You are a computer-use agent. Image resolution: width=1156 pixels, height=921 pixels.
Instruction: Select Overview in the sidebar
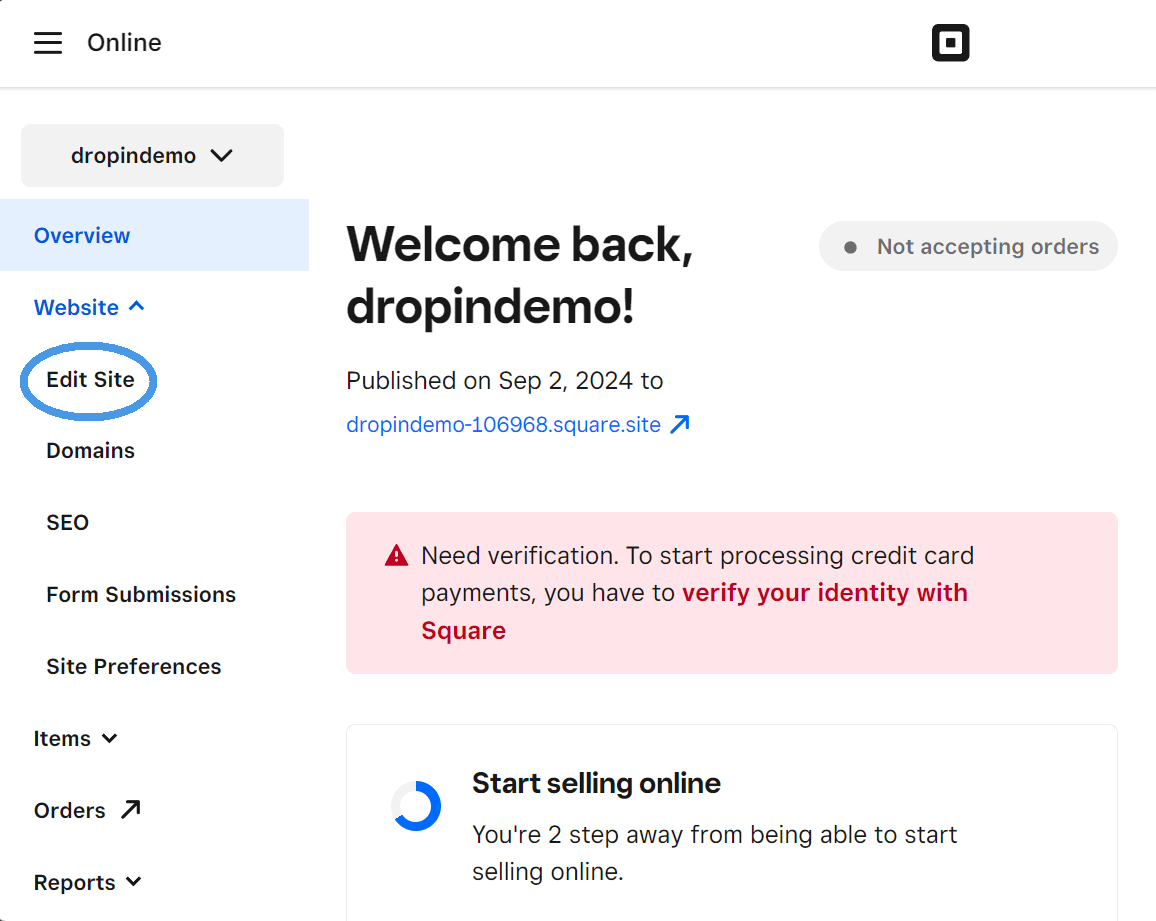pyautogui.click(x=82, y=235)
